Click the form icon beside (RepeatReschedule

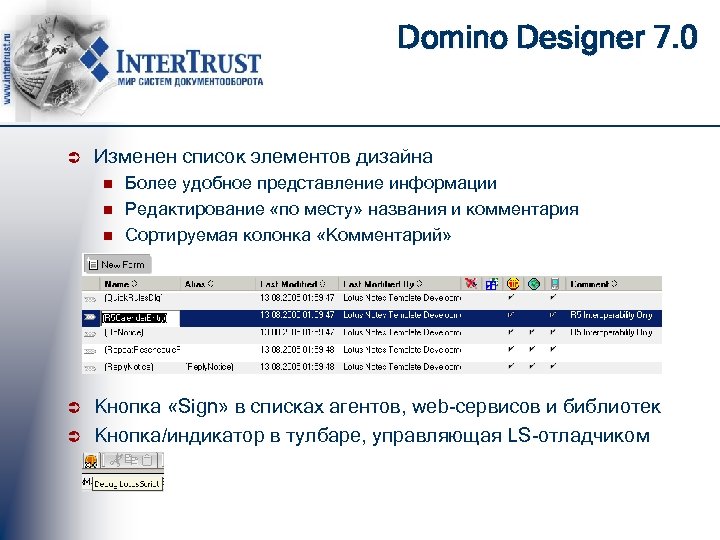coord(90,351)
